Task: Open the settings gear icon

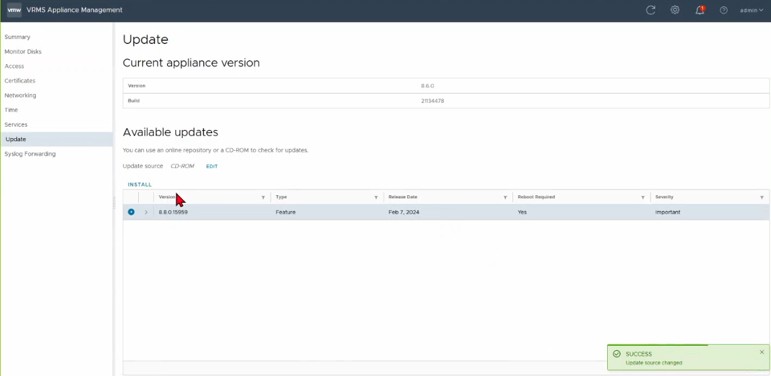Action: (675, 10)
